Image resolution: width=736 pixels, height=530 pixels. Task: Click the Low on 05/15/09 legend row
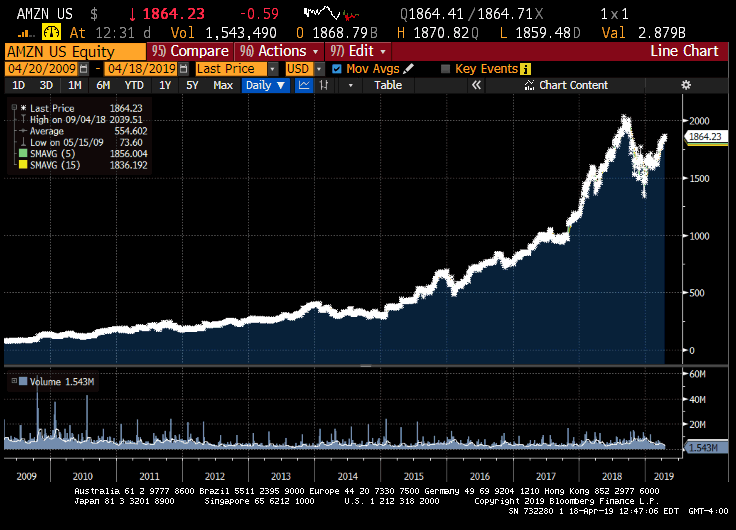pyautogui.click(x=81, y=142)
